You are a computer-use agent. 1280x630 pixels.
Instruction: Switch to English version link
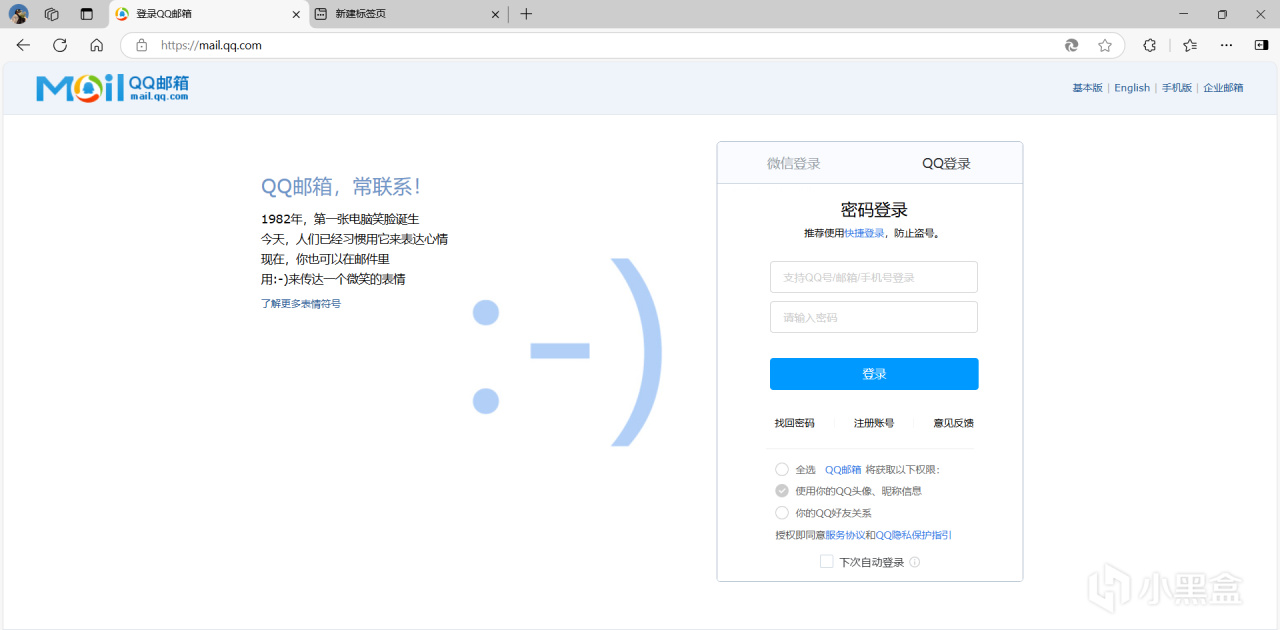pos(1132,88)
